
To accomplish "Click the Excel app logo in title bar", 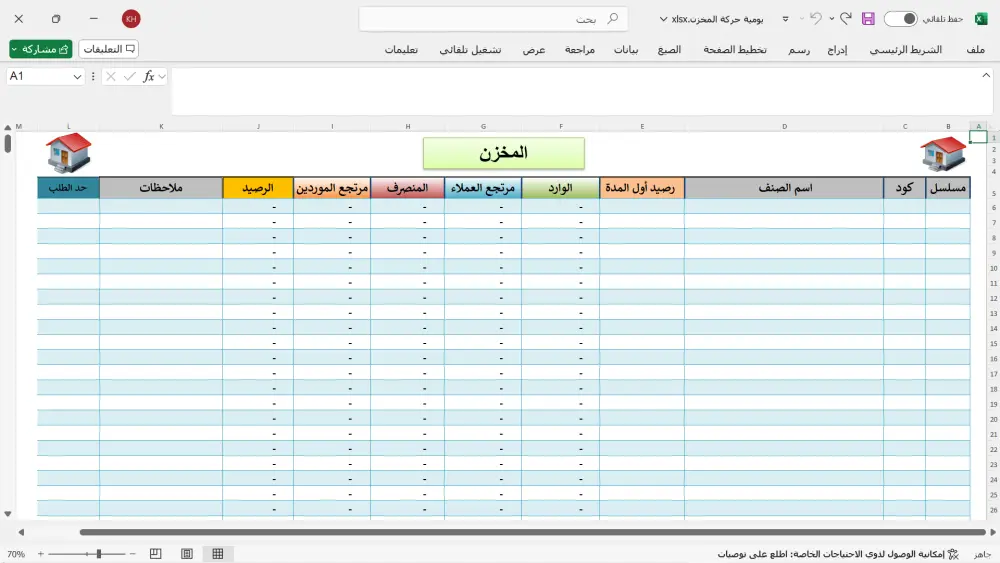I will pyautogui.click(x=981, y=19).
